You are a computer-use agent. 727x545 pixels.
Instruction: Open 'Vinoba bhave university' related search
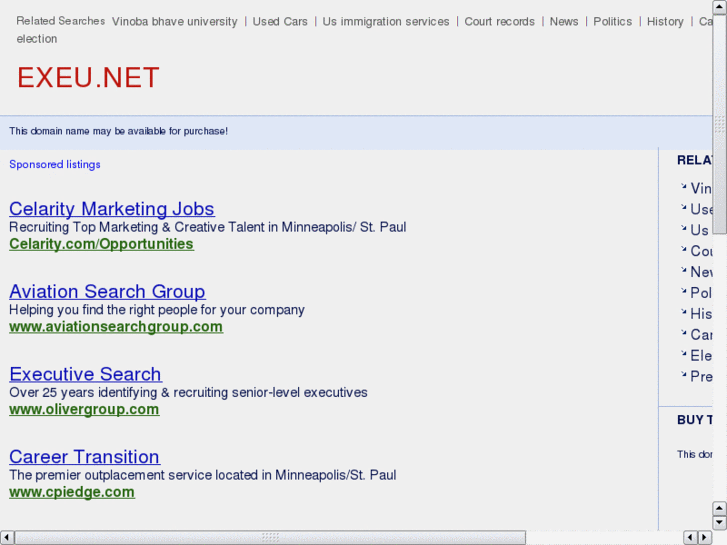pos(175,21)
